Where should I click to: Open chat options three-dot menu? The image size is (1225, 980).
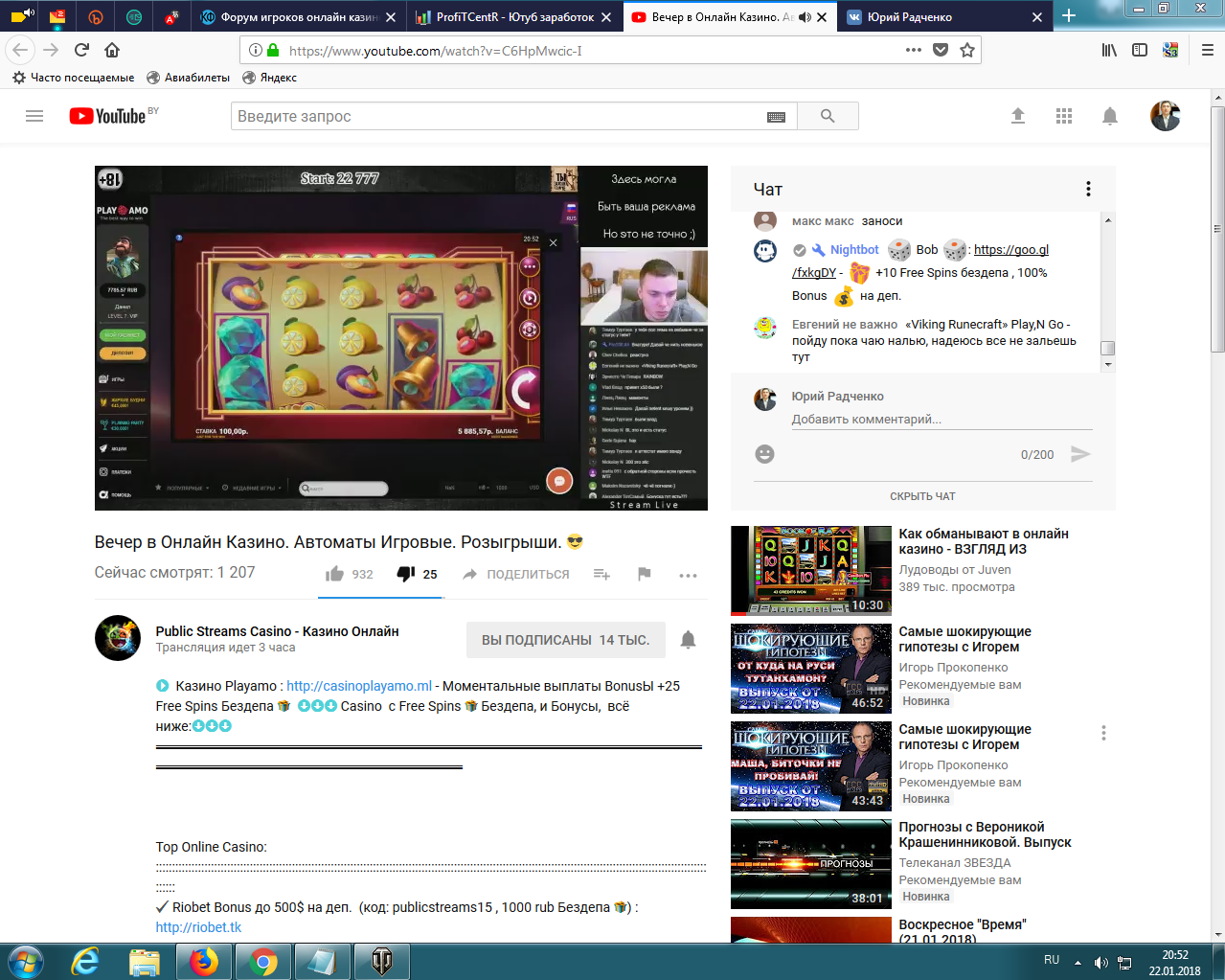(x=1088, y=189)
